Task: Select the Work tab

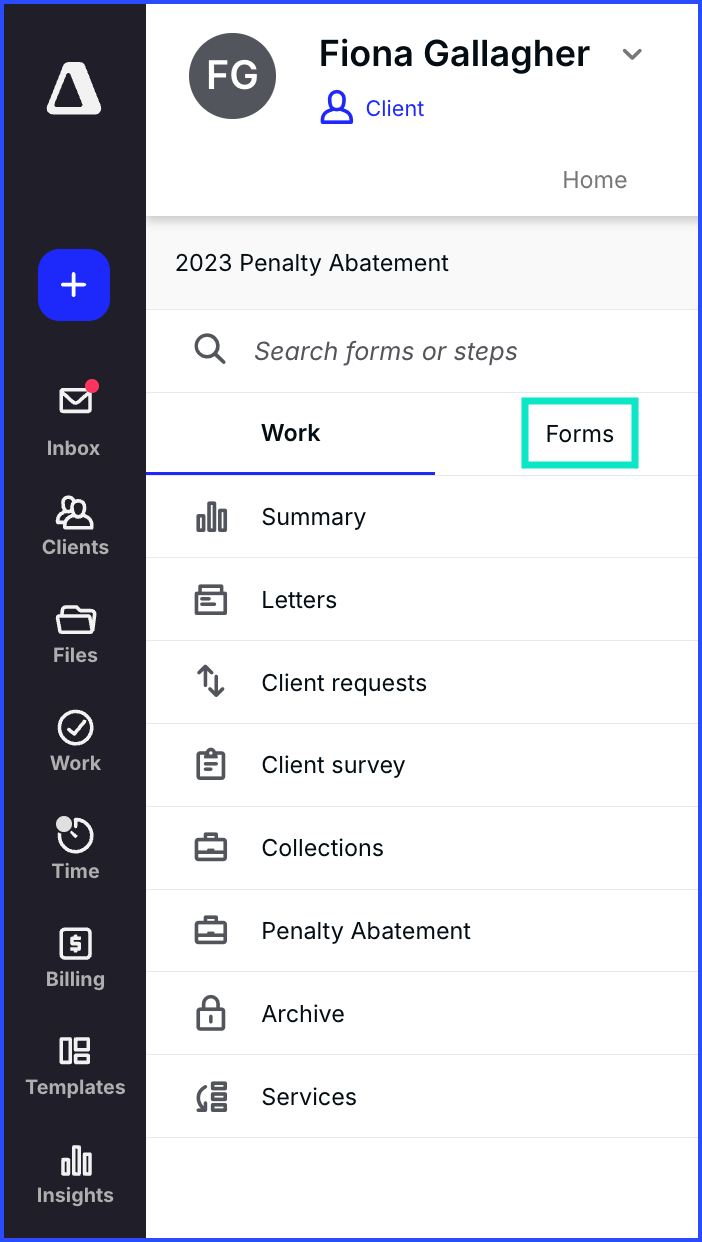Action: click(x=291, y=433)
